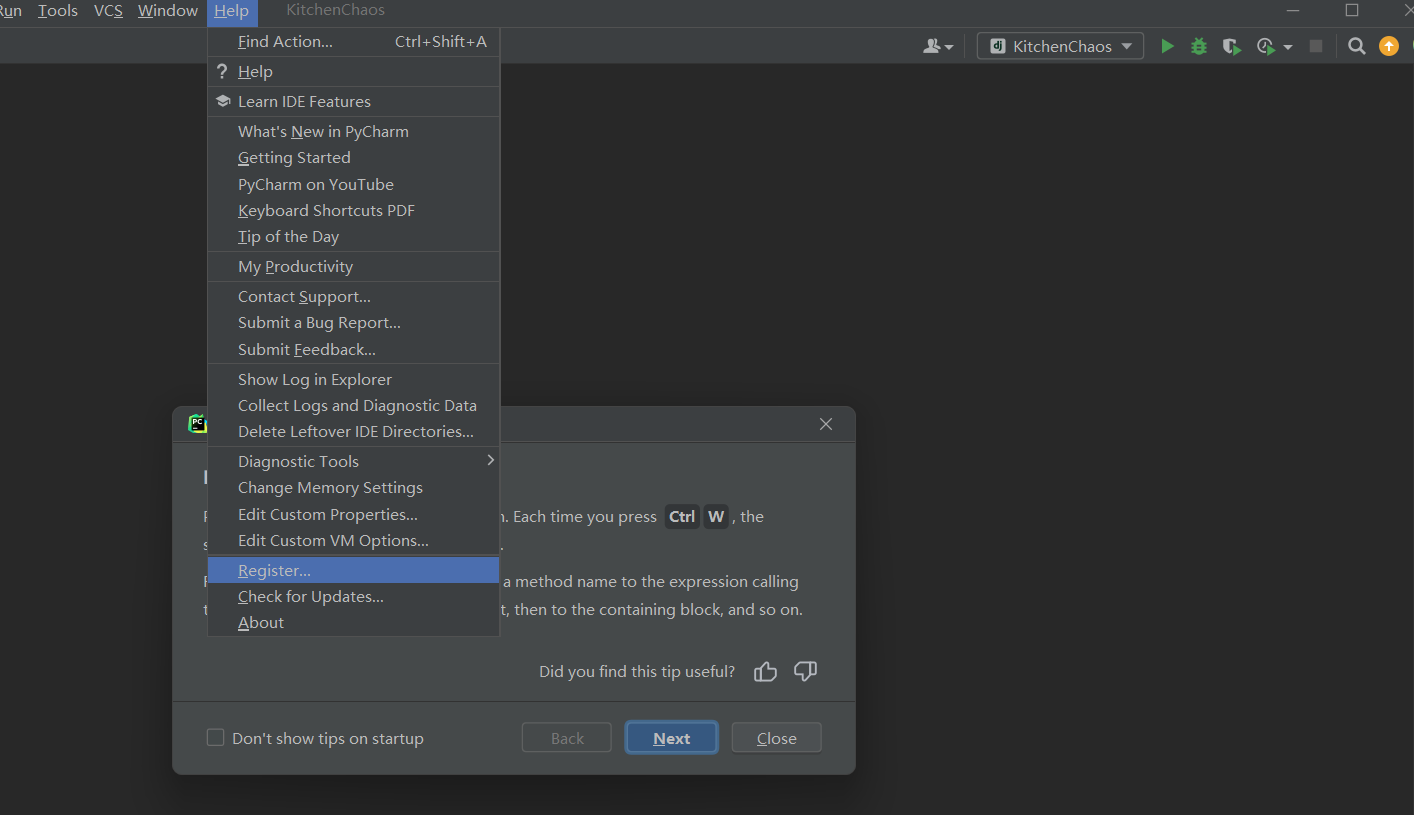
Task: Click the PyCharm logo in dialog title
Action: (x=197, y=423)
